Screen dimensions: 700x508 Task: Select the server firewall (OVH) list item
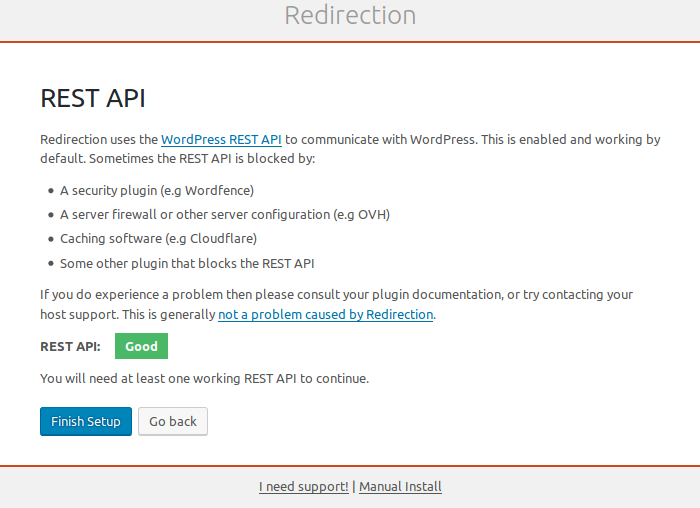pos(224,214)
